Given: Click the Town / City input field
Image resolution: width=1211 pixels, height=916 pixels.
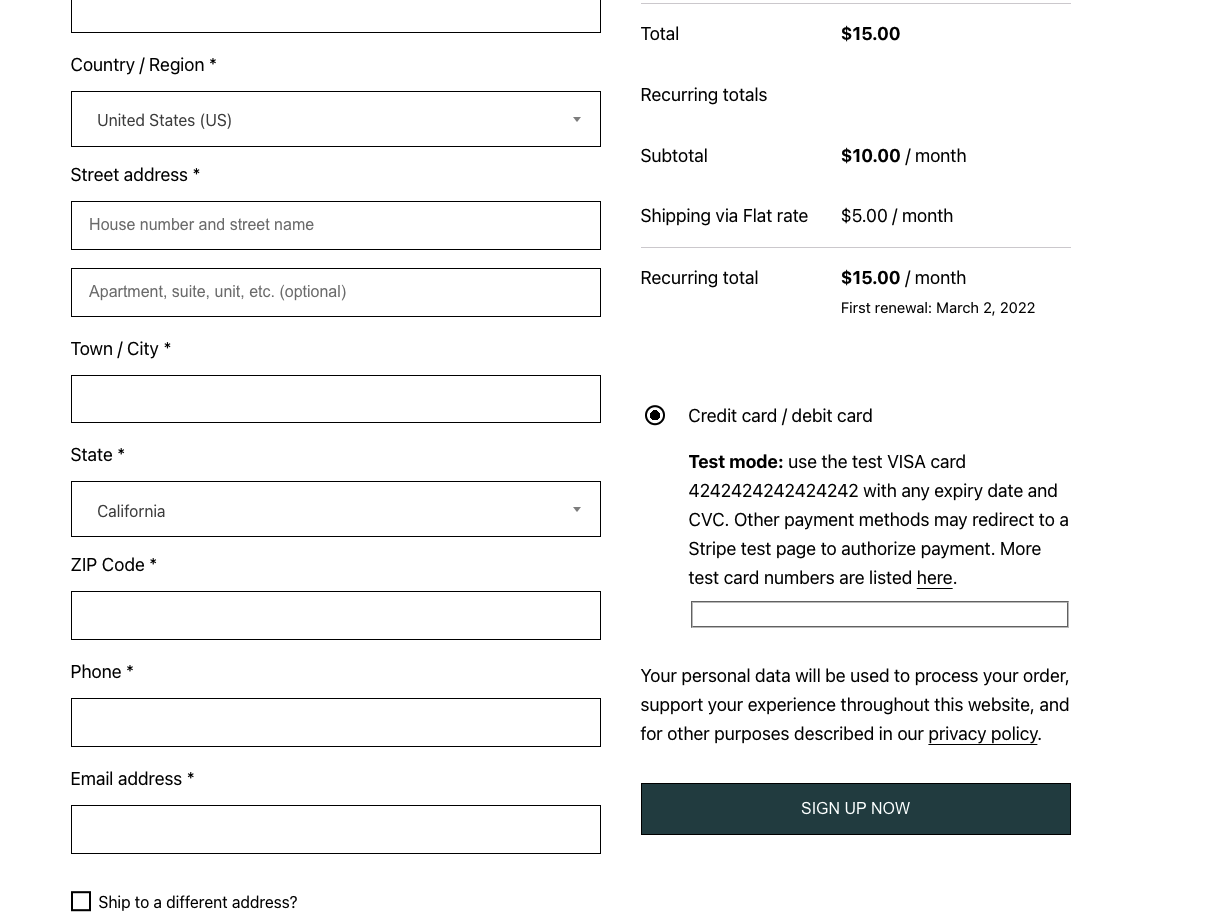Looking at the screenshot, I should click(335, 398).
